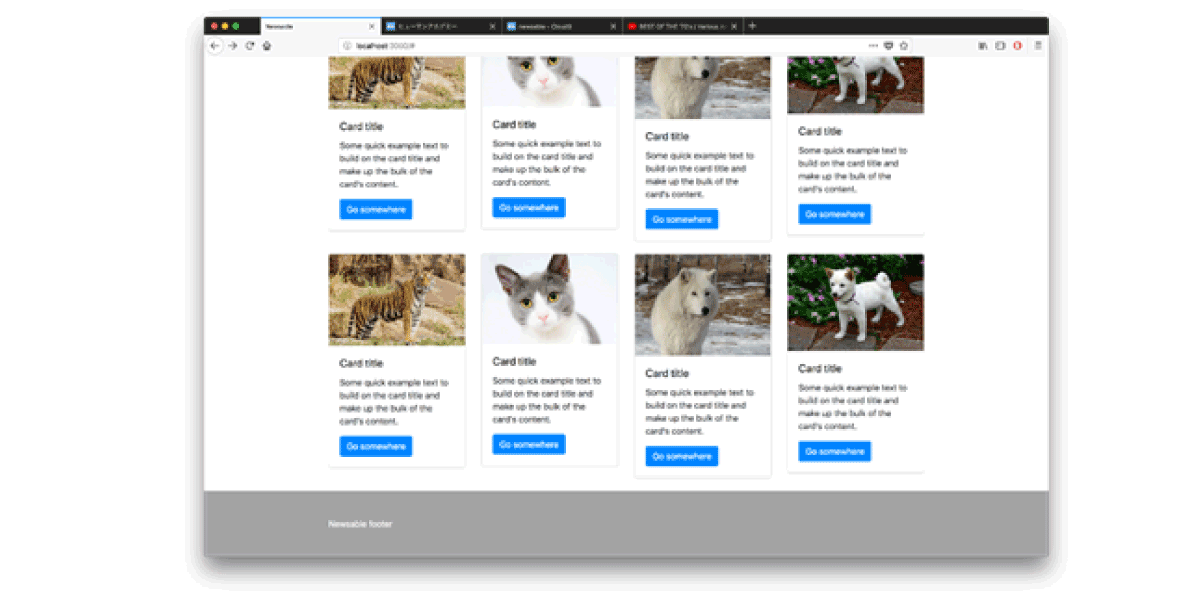Open the hamburger menu icon
Screen dimensions: 1200x600
1038,46
